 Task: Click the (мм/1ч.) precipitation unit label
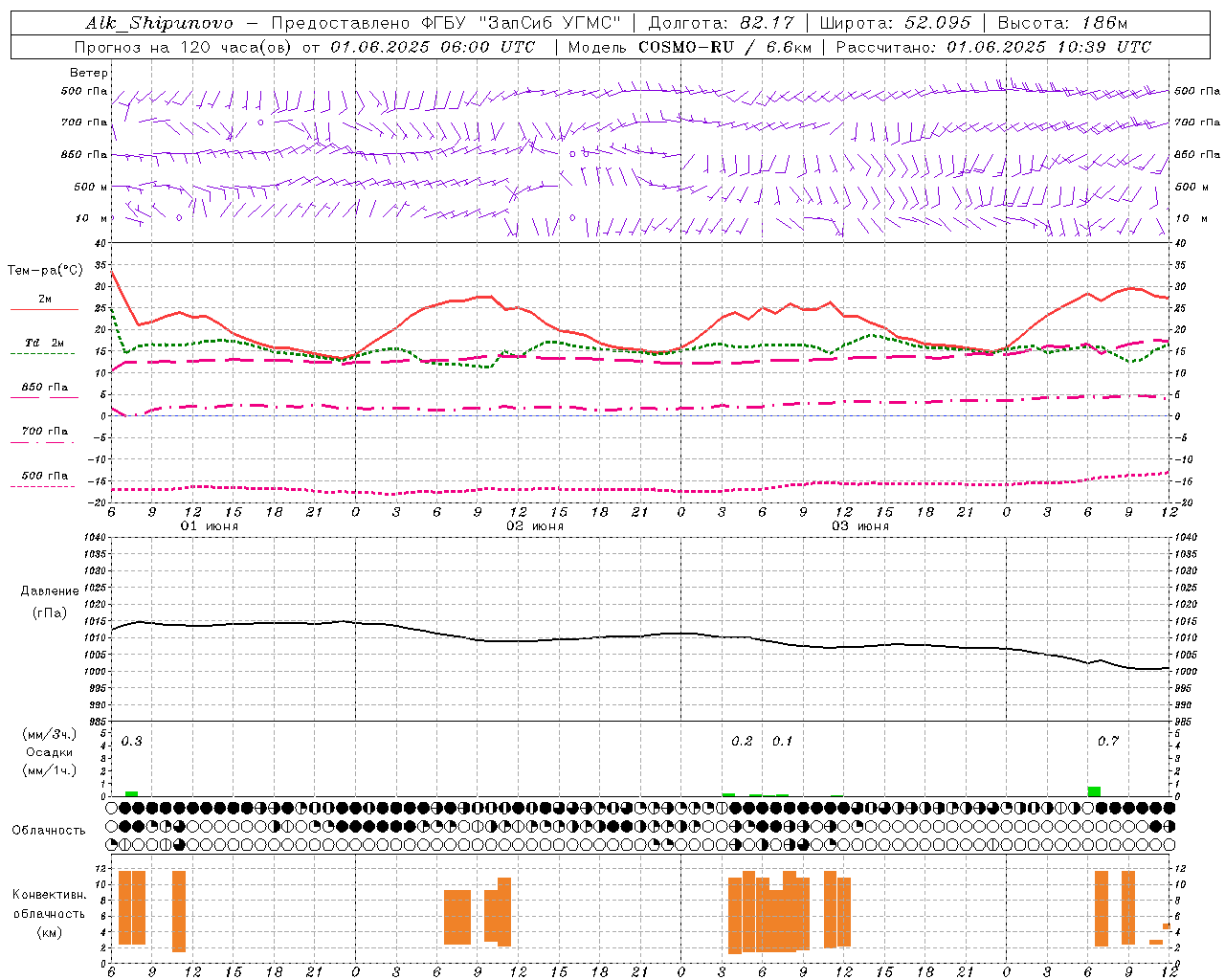point(50,770)
